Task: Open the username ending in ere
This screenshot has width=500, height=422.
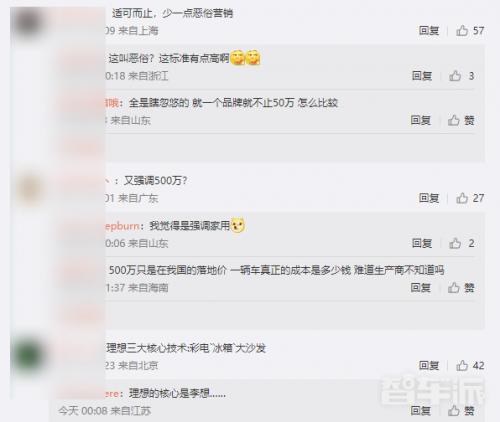Action: [x=112, y=394]
